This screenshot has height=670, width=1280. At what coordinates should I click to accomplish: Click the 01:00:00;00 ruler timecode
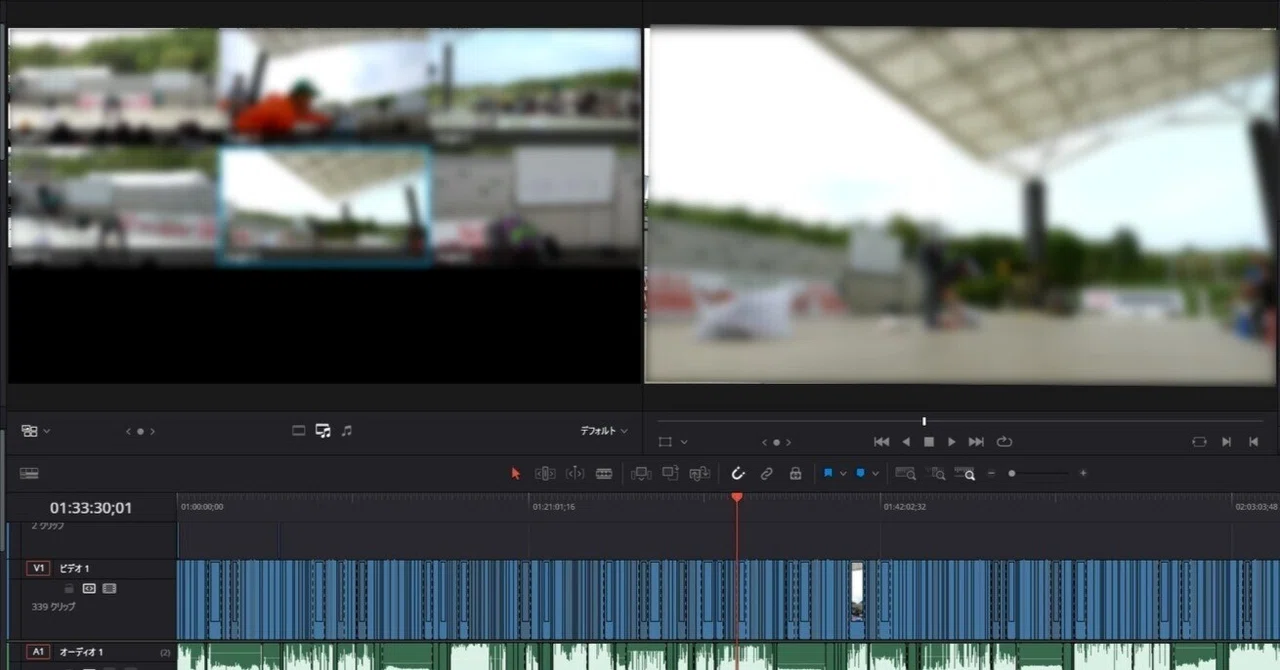coord(202,507)
